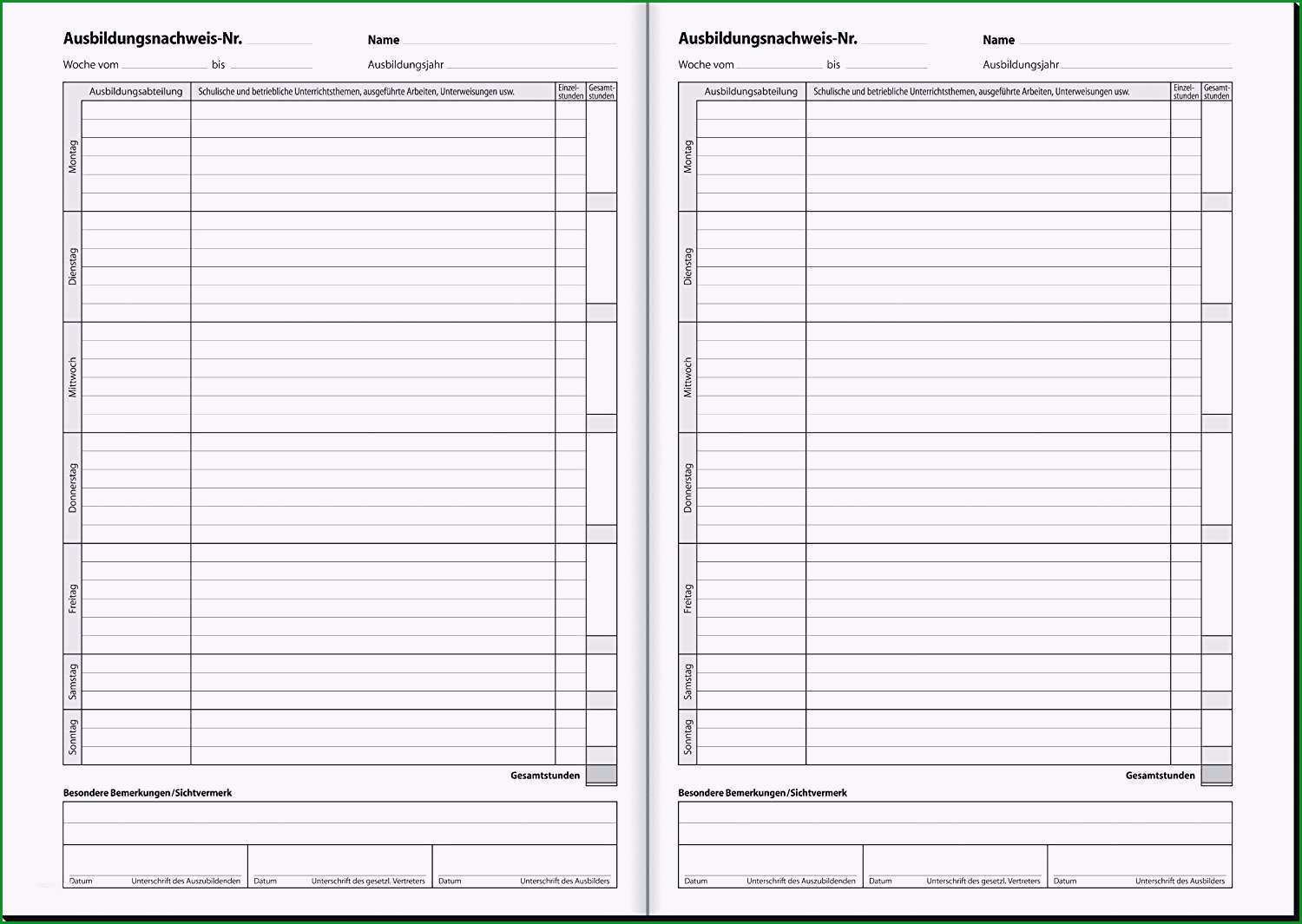Click Schulische und betriebliche Unterrichtsthemen header, right page

tap(971, 91)
